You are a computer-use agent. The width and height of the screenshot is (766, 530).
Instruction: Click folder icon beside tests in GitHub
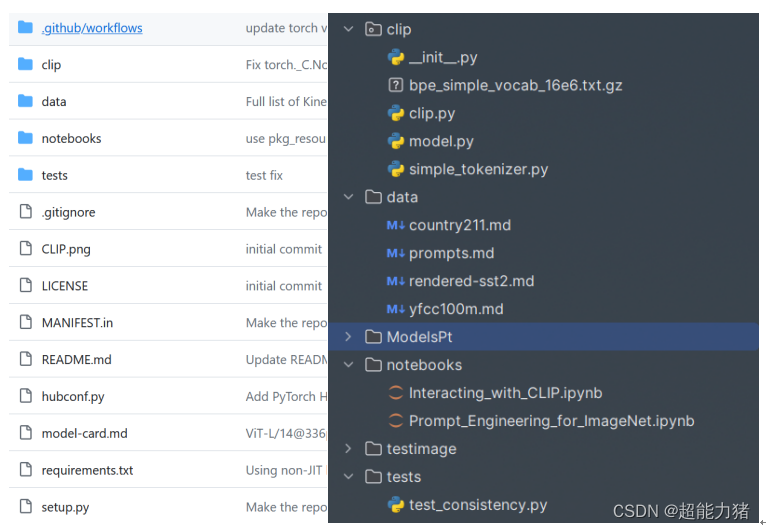(25, 174)
